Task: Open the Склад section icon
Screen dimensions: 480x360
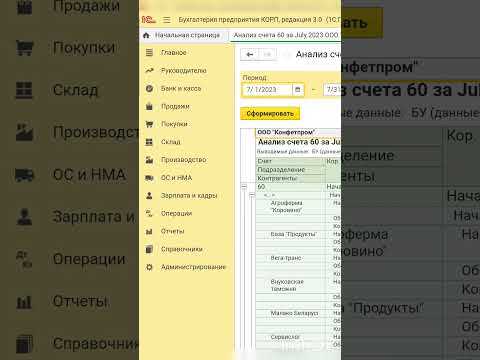Action: (x=149, y=142)
